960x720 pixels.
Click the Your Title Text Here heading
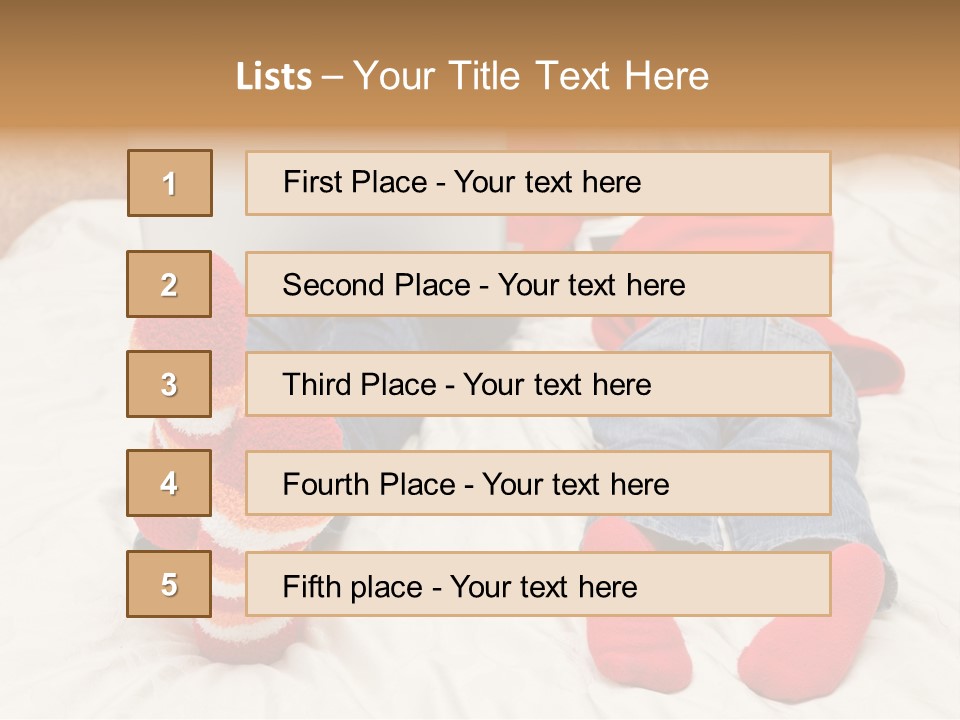coord(531,77)
